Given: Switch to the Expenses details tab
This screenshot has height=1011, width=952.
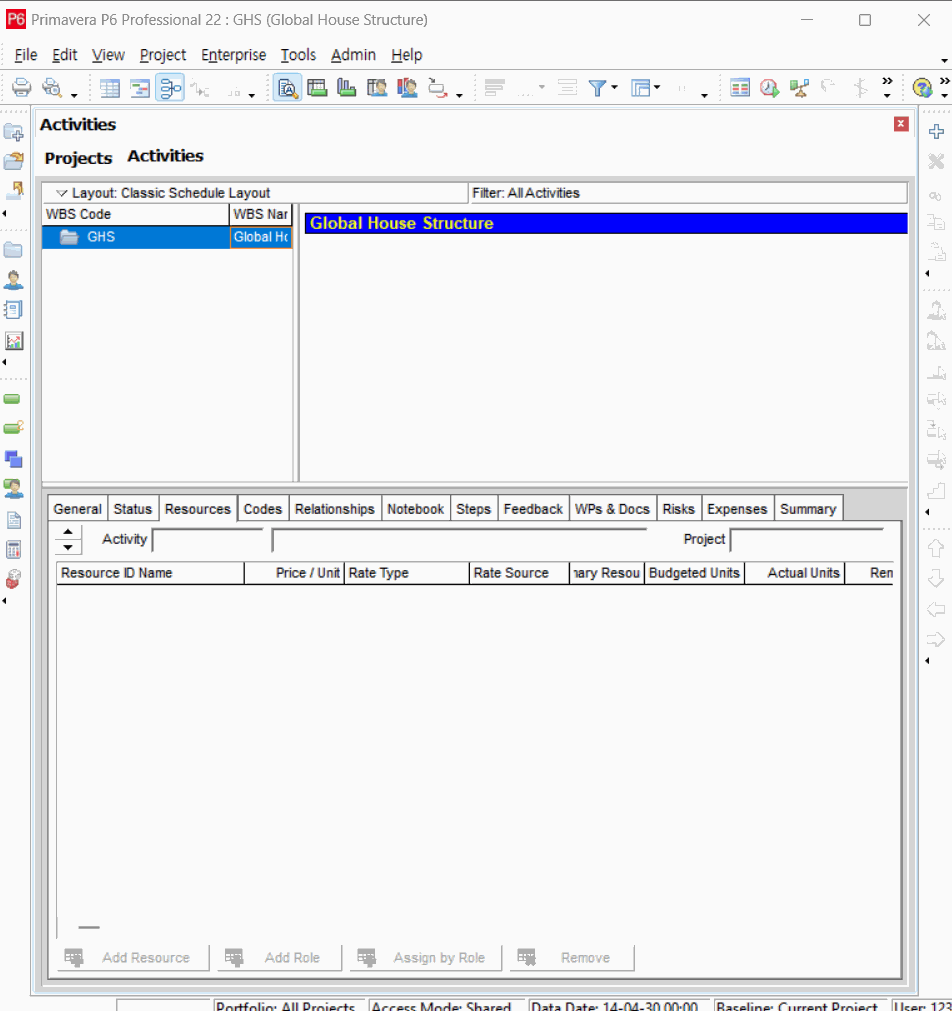Looking at the screenshot, I should 737,509.
